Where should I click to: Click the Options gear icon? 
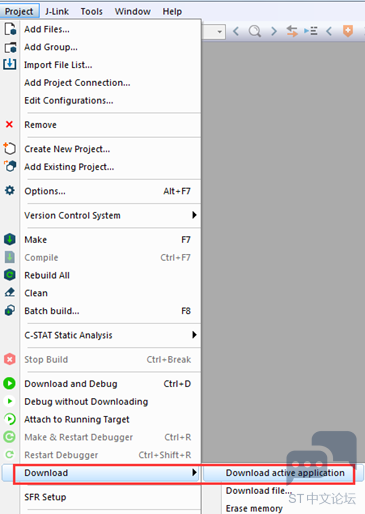pos(10,191)
